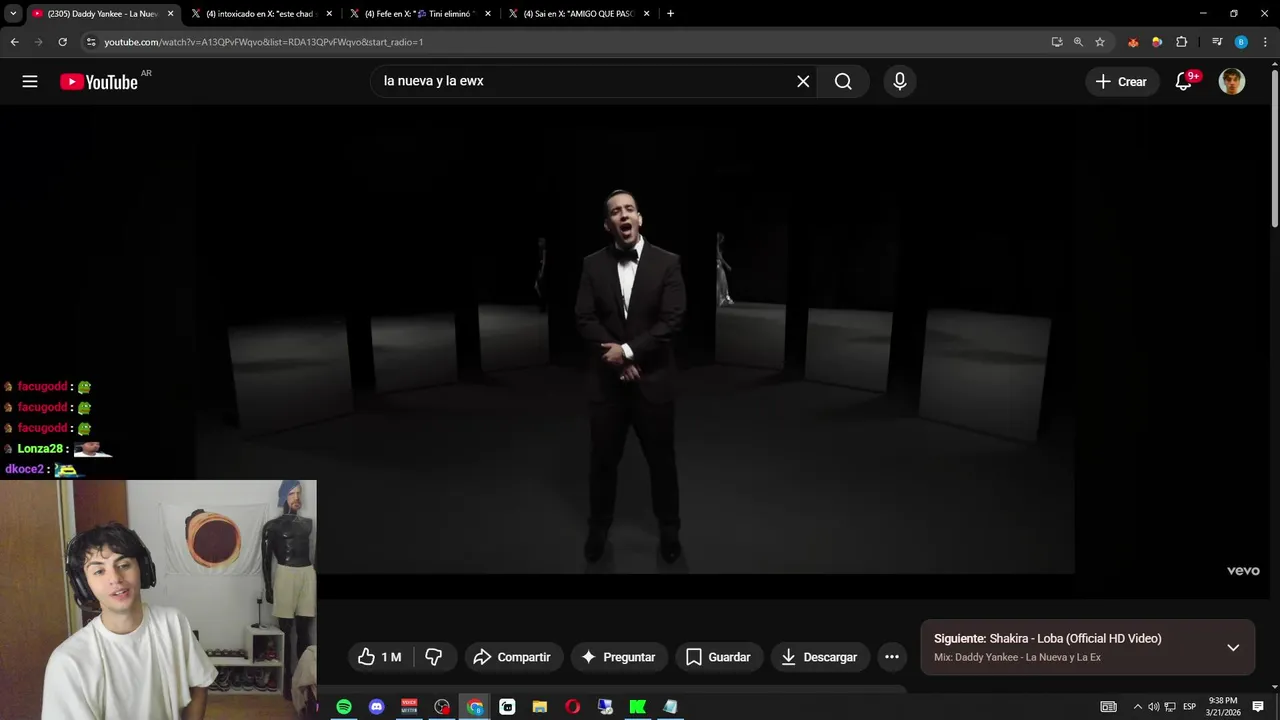Save video with the Guardar button

click(x=718, y=657)
